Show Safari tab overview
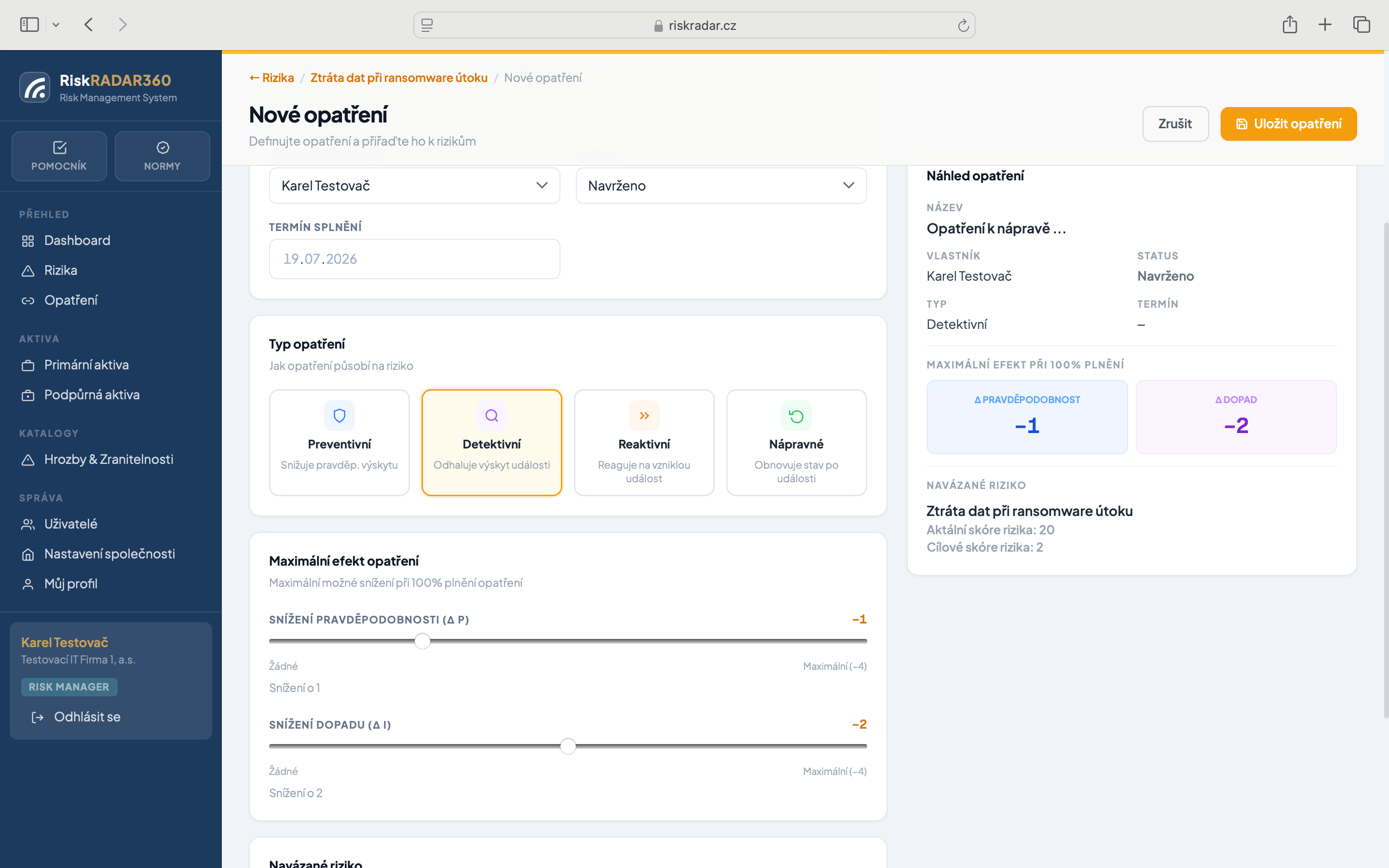The width and height of the screenshot is (1389, 868). click(x=1362, y=25)
